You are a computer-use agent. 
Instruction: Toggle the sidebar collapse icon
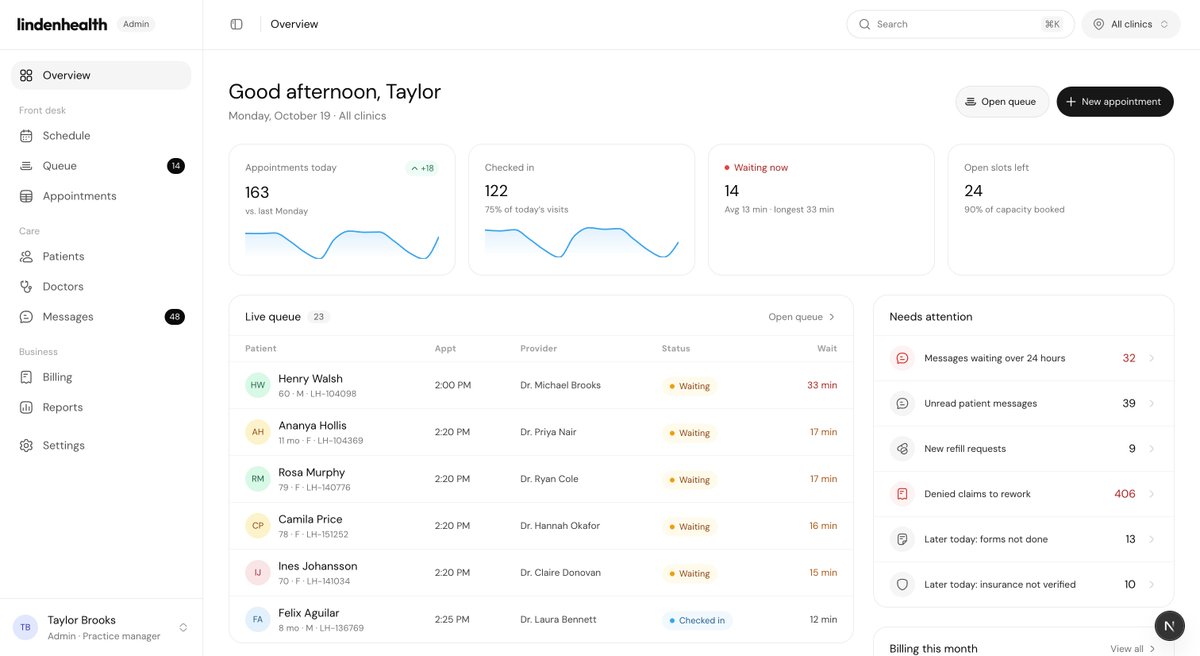pos(236,24)
